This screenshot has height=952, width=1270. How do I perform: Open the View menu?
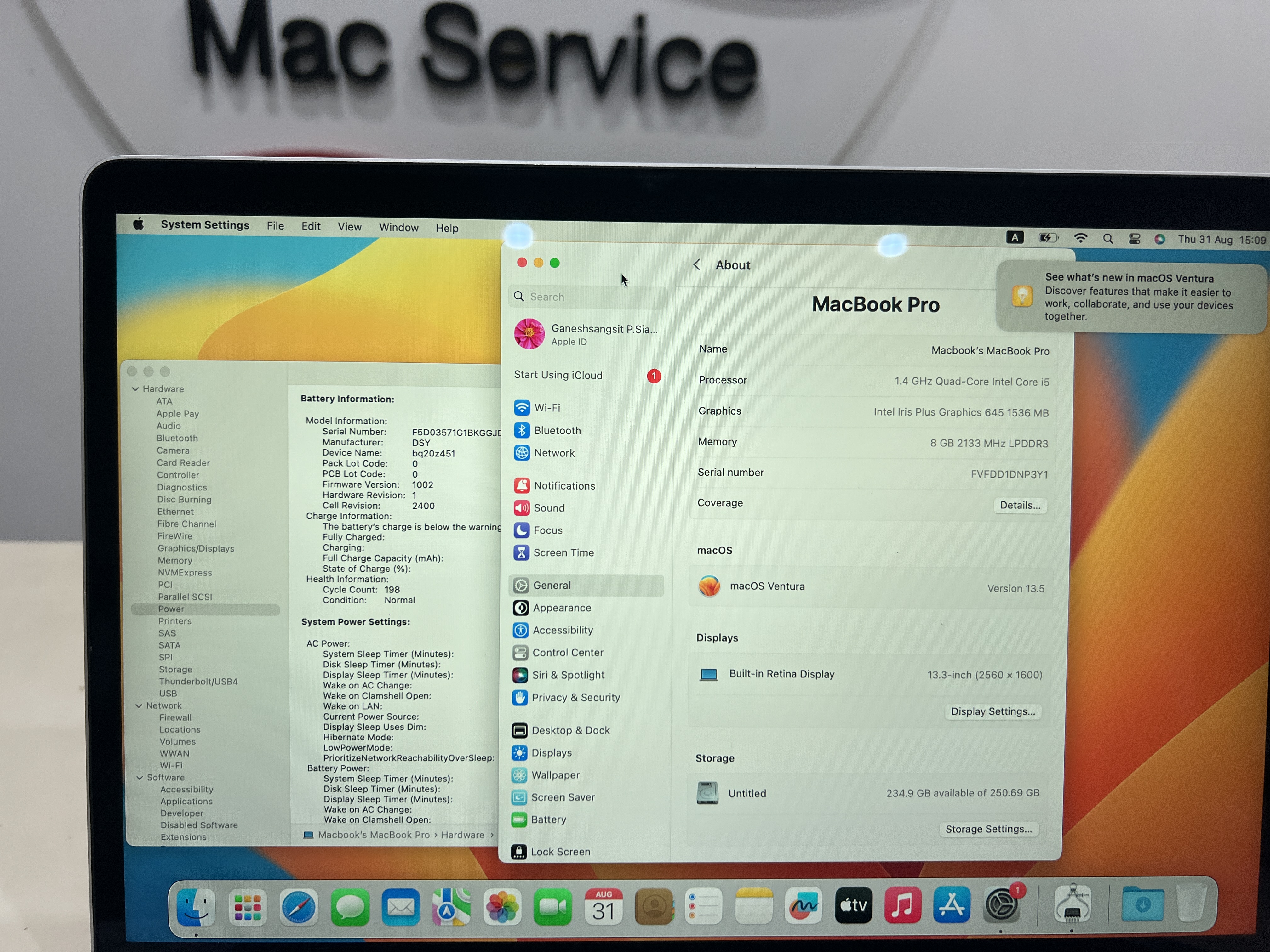(x=349, y=227)
